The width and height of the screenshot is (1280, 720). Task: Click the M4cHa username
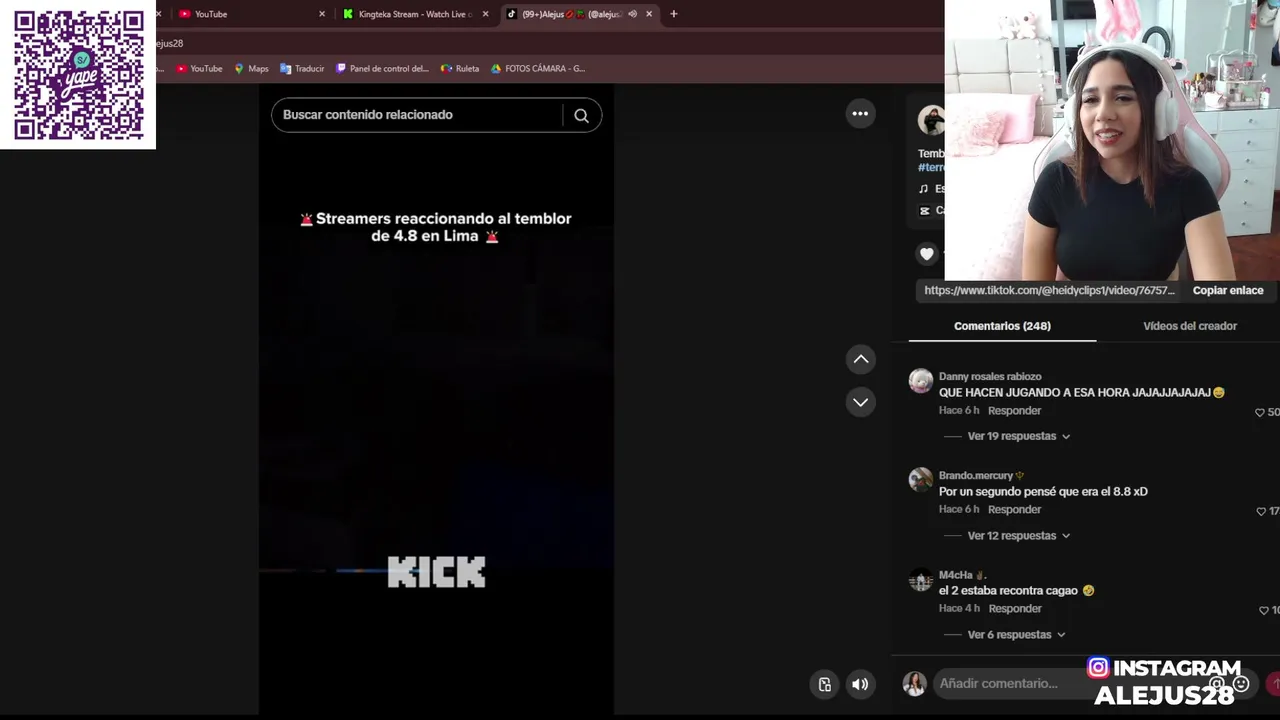(x=956, y=575)
